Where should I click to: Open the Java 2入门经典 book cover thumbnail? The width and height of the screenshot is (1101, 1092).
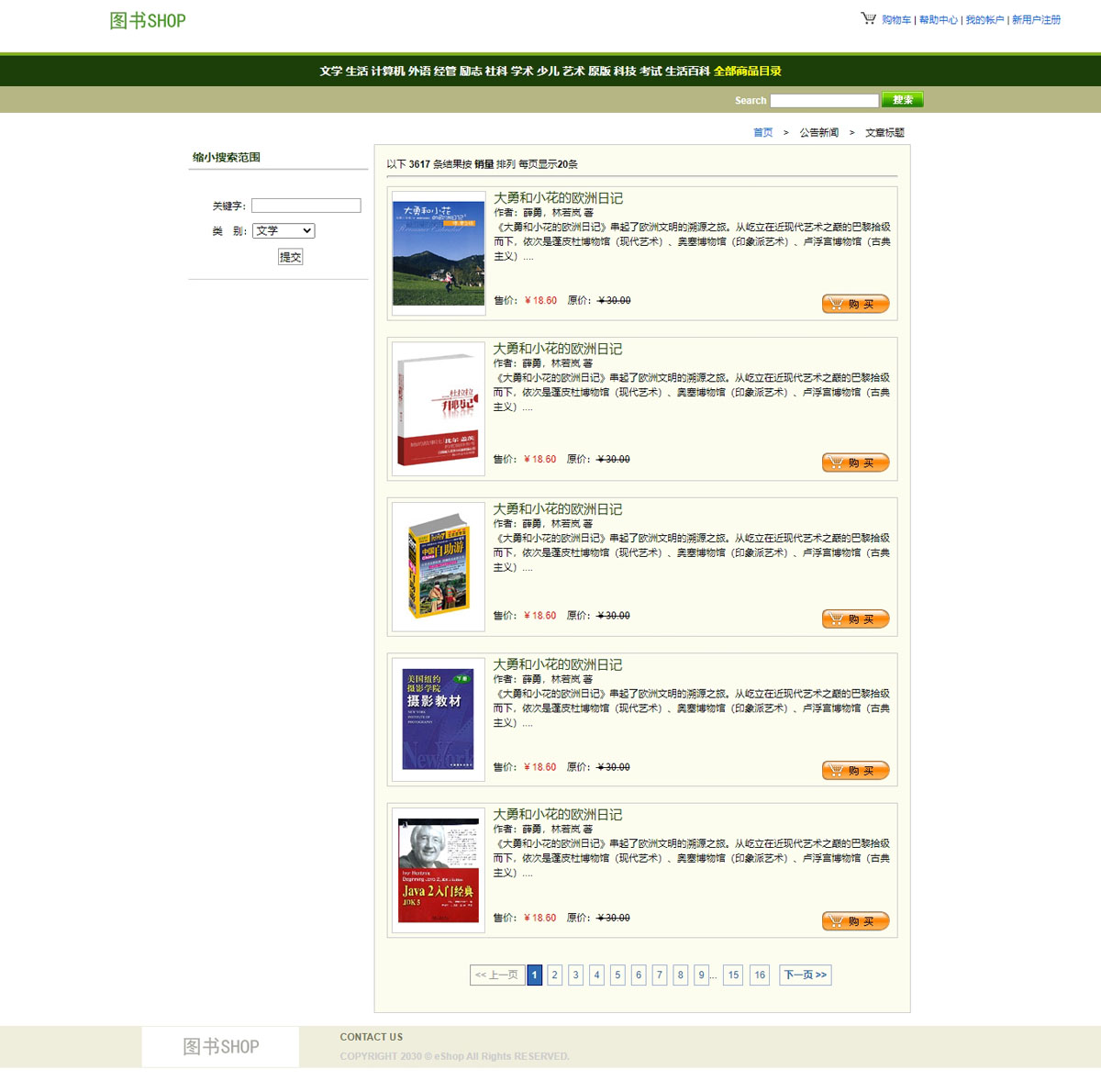click(x=439, y=870)
